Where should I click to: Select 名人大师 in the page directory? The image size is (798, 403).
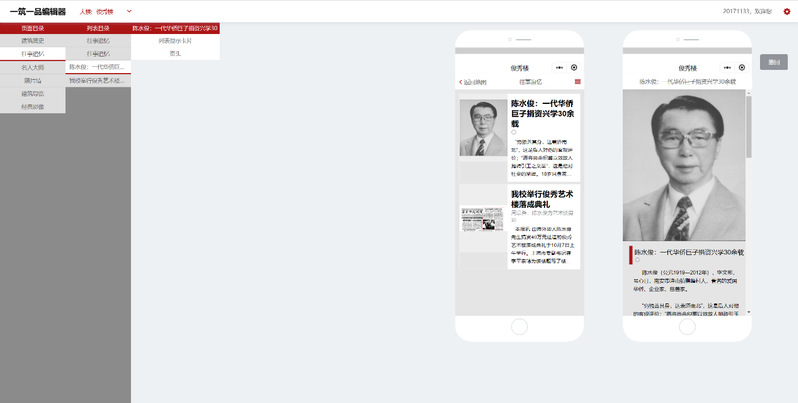33,67
